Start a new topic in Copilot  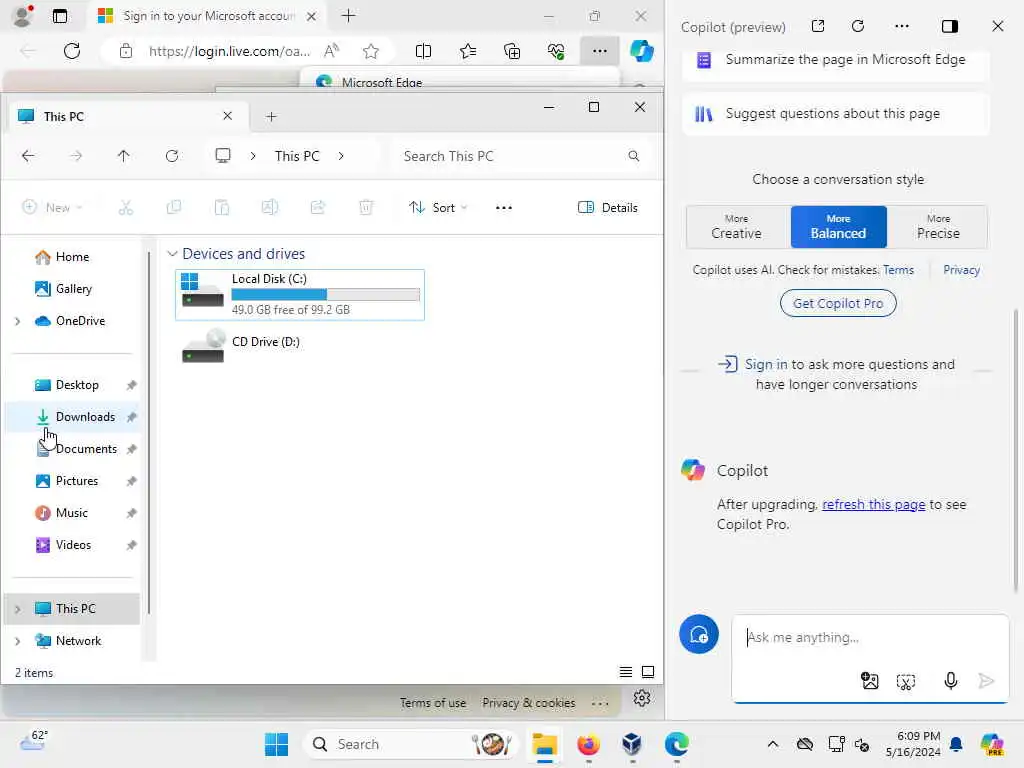click(x=699, y=634)
